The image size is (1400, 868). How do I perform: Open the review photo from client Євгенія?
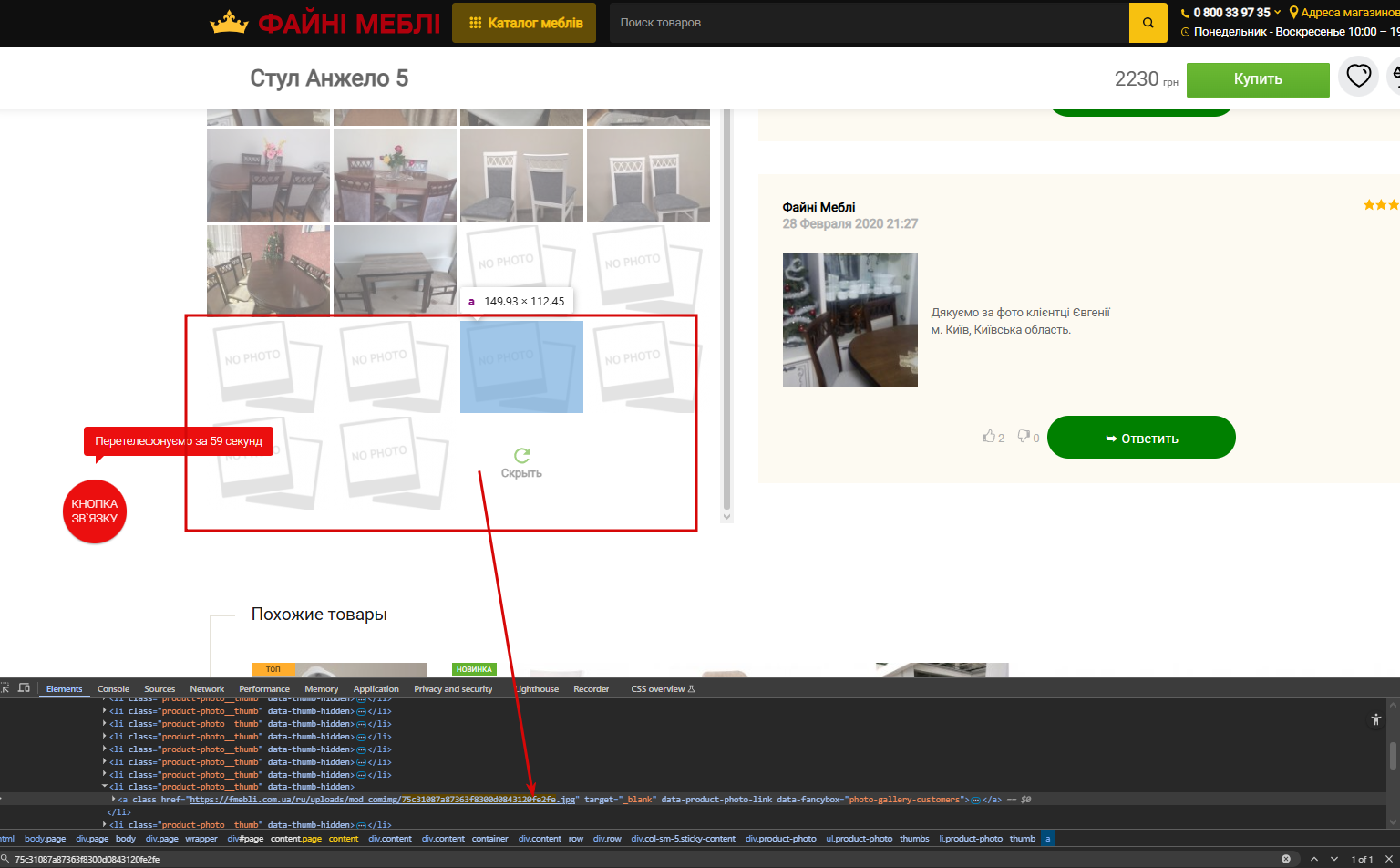coord(850,320)
